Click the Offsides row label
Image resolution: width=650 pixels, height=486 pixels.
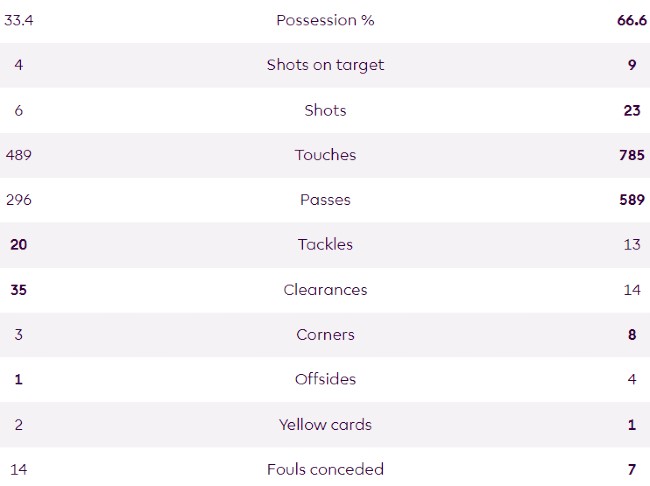[325, 380]
